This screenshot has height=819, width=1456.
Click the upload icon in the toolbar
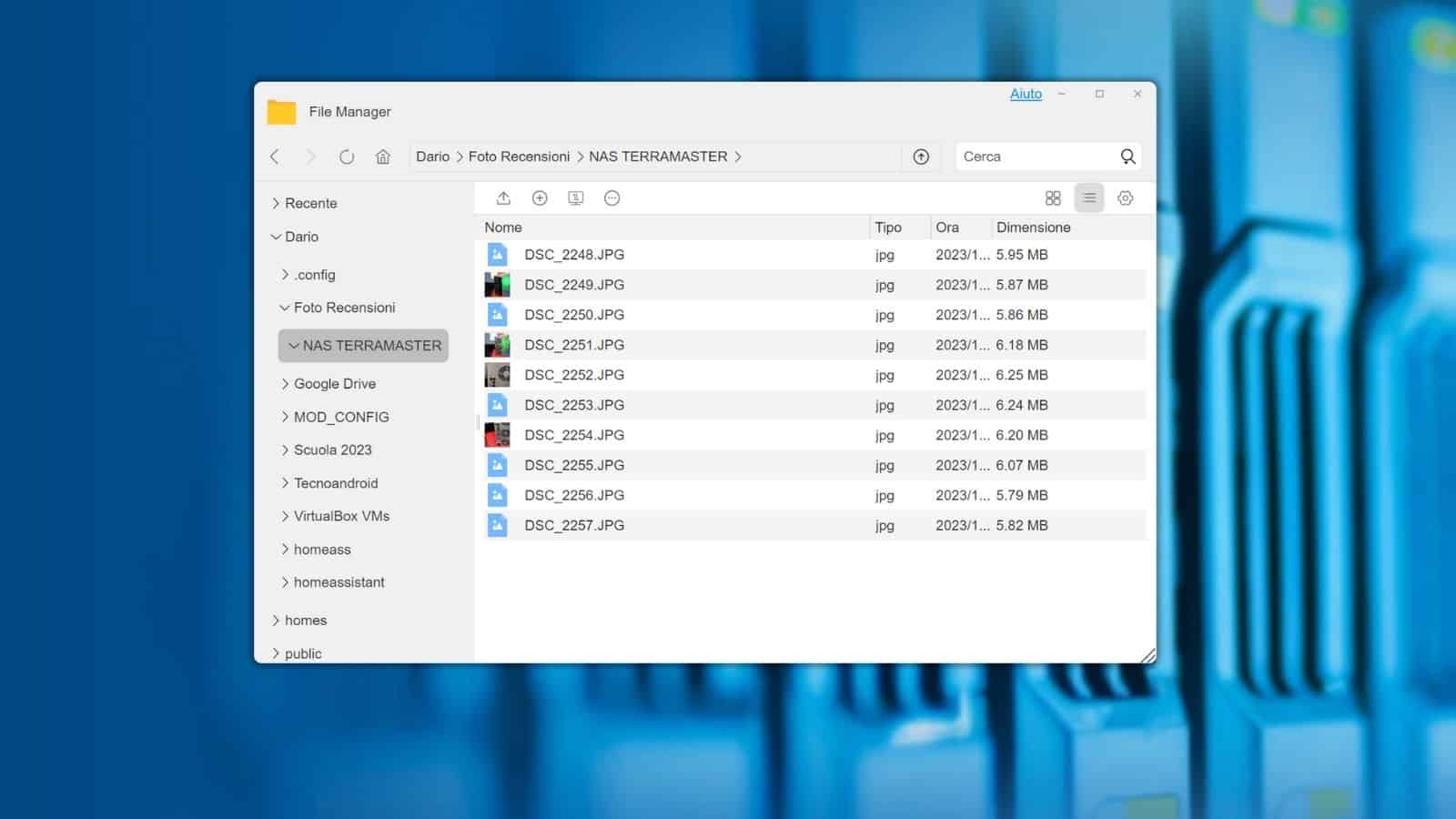[x=503, y=198]
